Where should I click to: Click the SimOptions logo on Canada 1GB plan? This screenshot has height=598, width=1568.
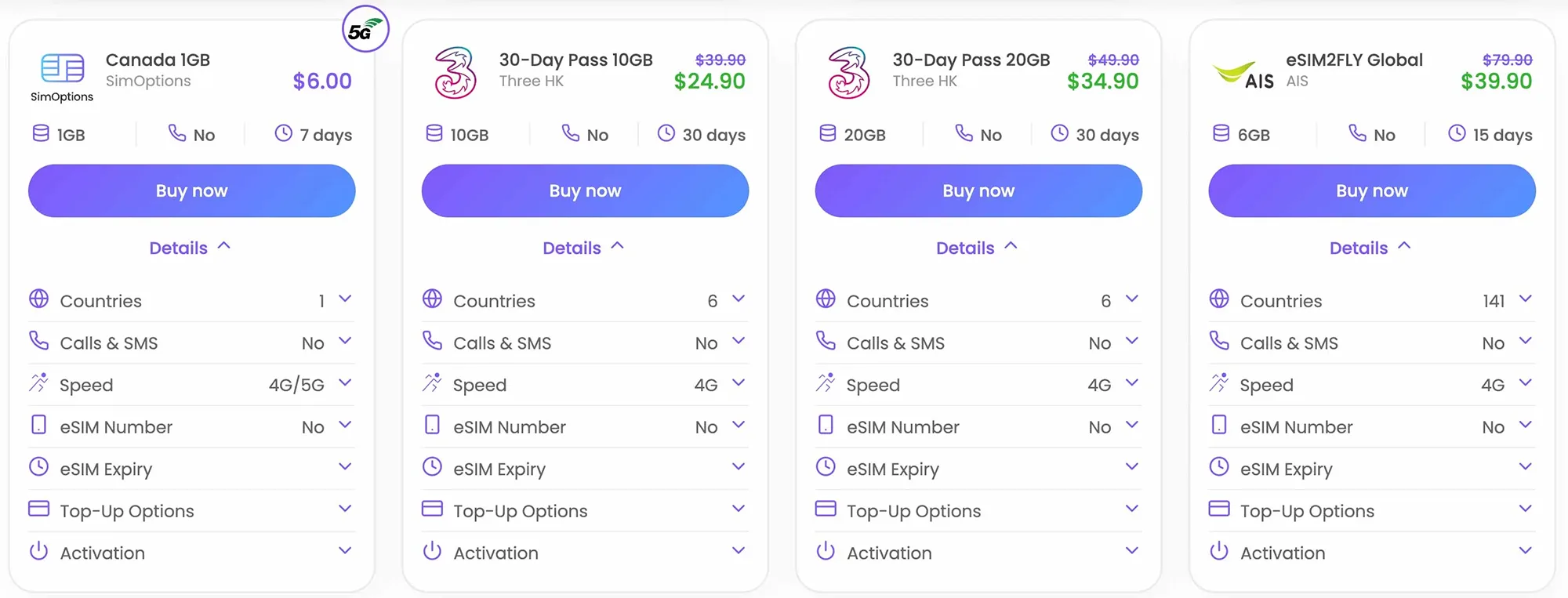point(62,77)
